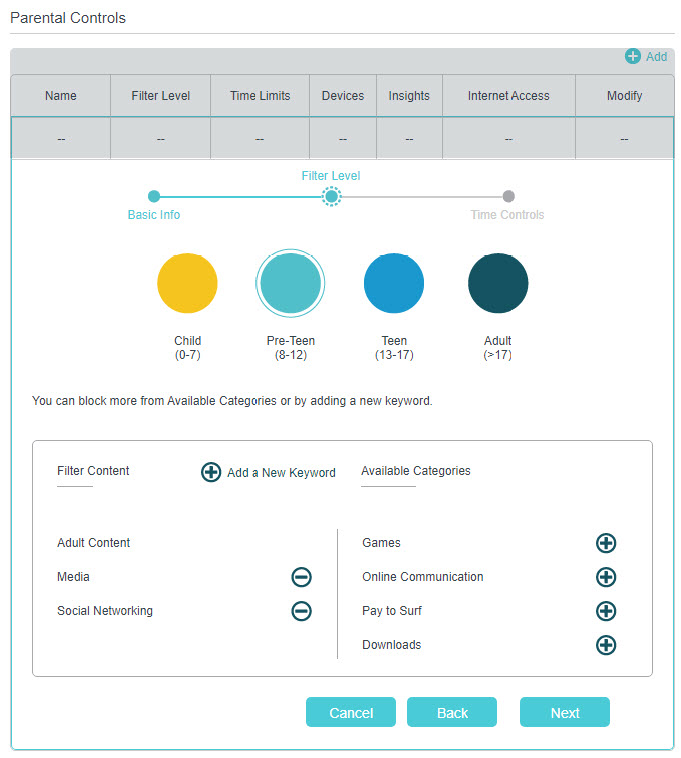Add Online Communication category to filter
Screen dimensions: 681x758
pyautogui.click(x=606, y=577)
